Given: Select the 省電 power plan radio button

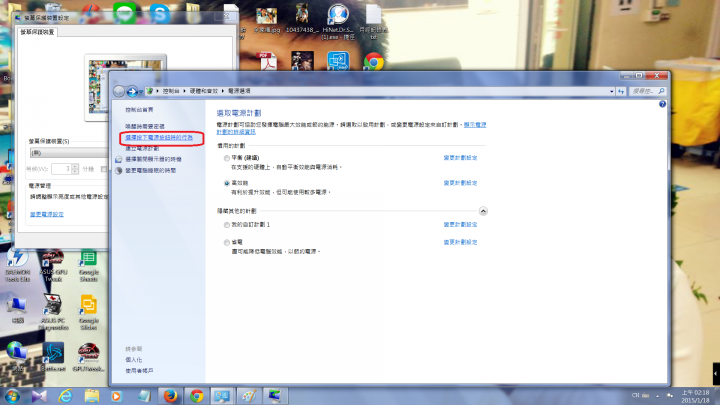Looking at the screenshot, I should click(x=227, y=242).
